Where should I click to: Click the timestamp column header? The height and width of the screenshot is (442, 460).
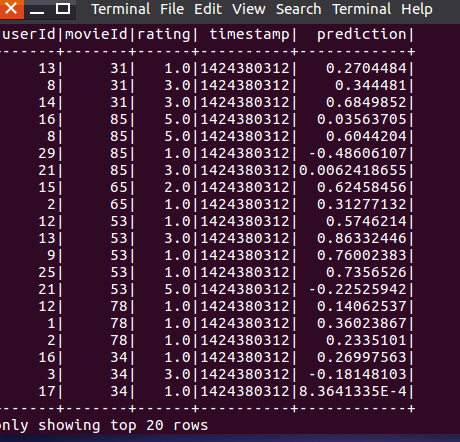[249, 35]
